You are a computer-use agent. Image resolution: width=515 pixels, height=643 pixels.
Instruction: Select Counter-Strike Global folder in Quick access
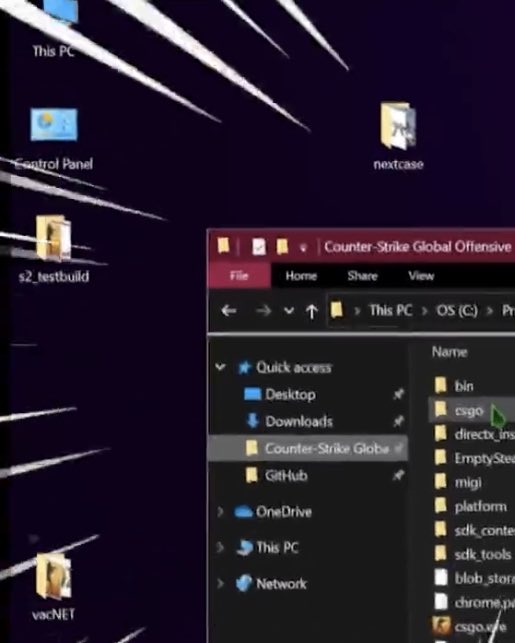[308, 448]
